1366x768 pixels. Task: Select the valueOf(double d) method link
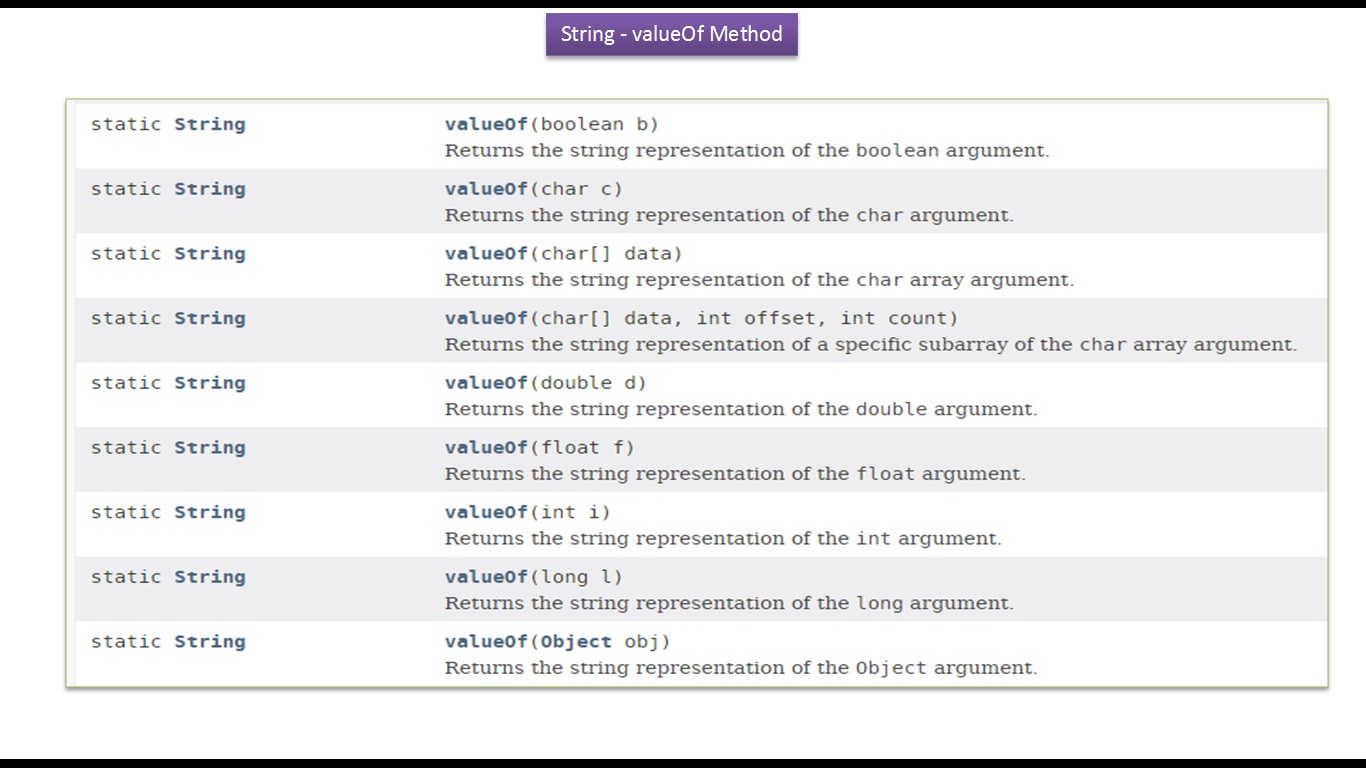(x=486, y=383)
